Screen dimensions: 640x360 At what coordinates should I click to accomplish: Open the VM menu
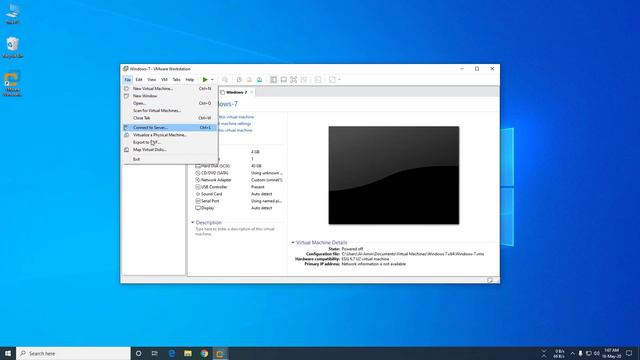(x=164, y=80)
